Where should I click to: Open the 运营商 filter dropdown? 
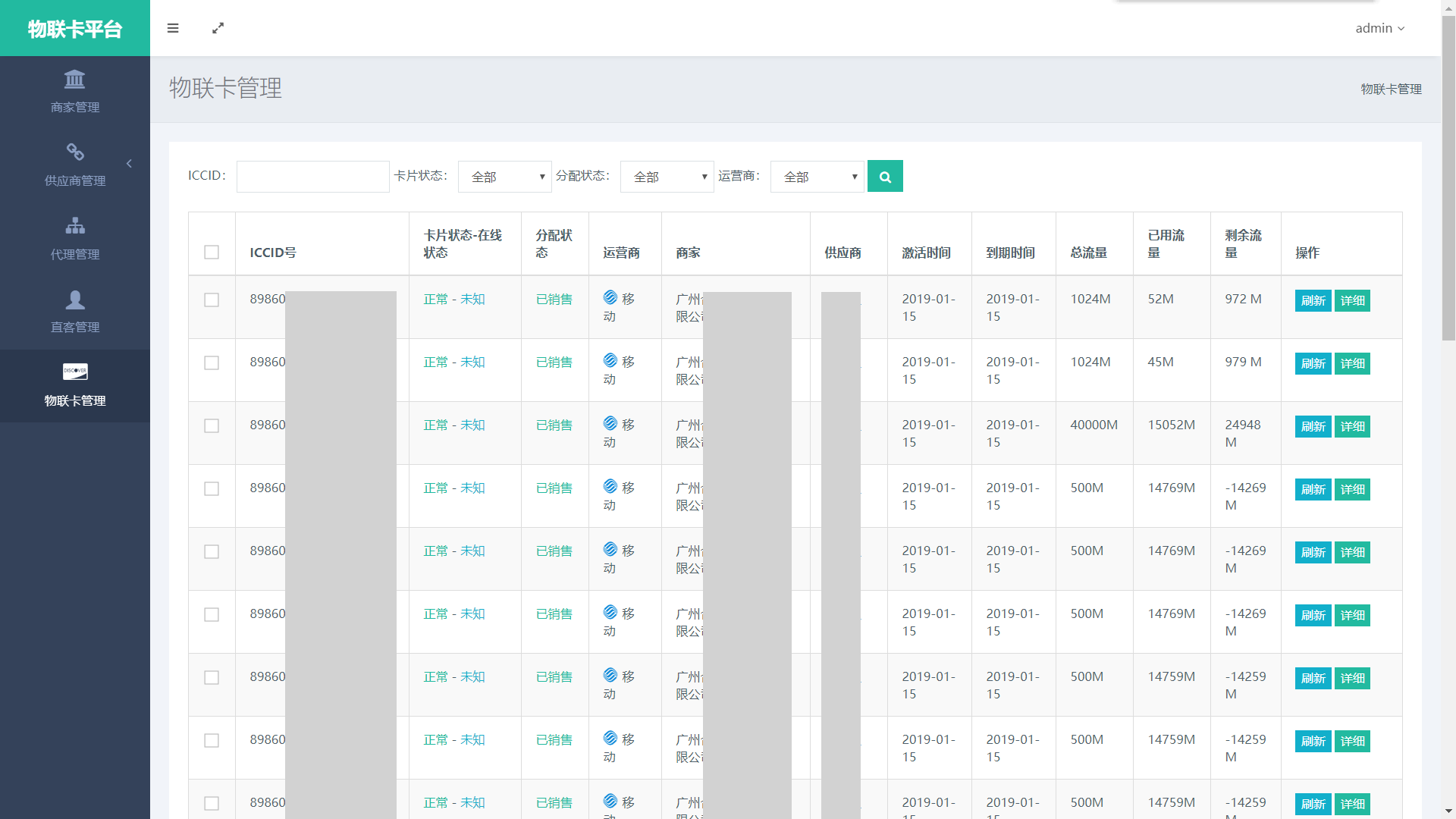pyautogui.click(x=817, y=177)
